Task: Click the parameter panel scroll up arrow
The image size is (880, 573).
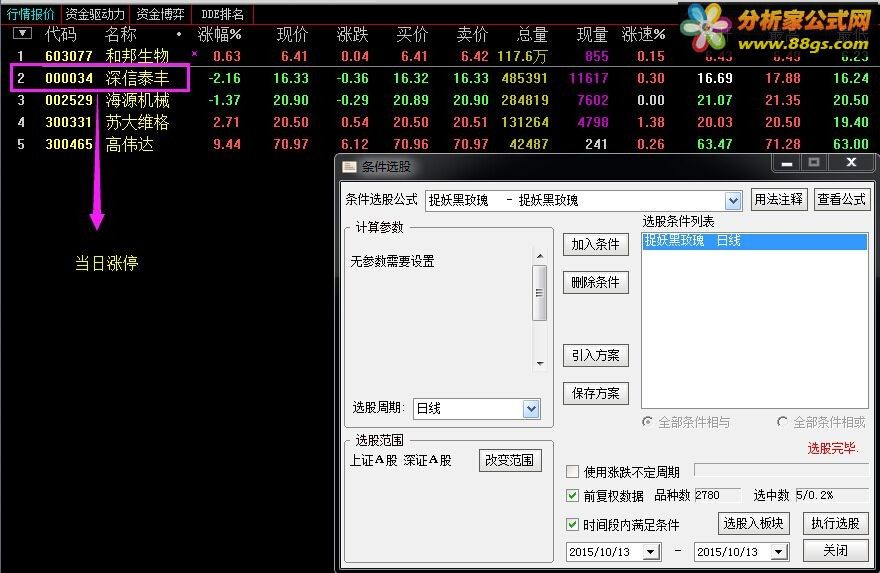Action: point(540,256)
